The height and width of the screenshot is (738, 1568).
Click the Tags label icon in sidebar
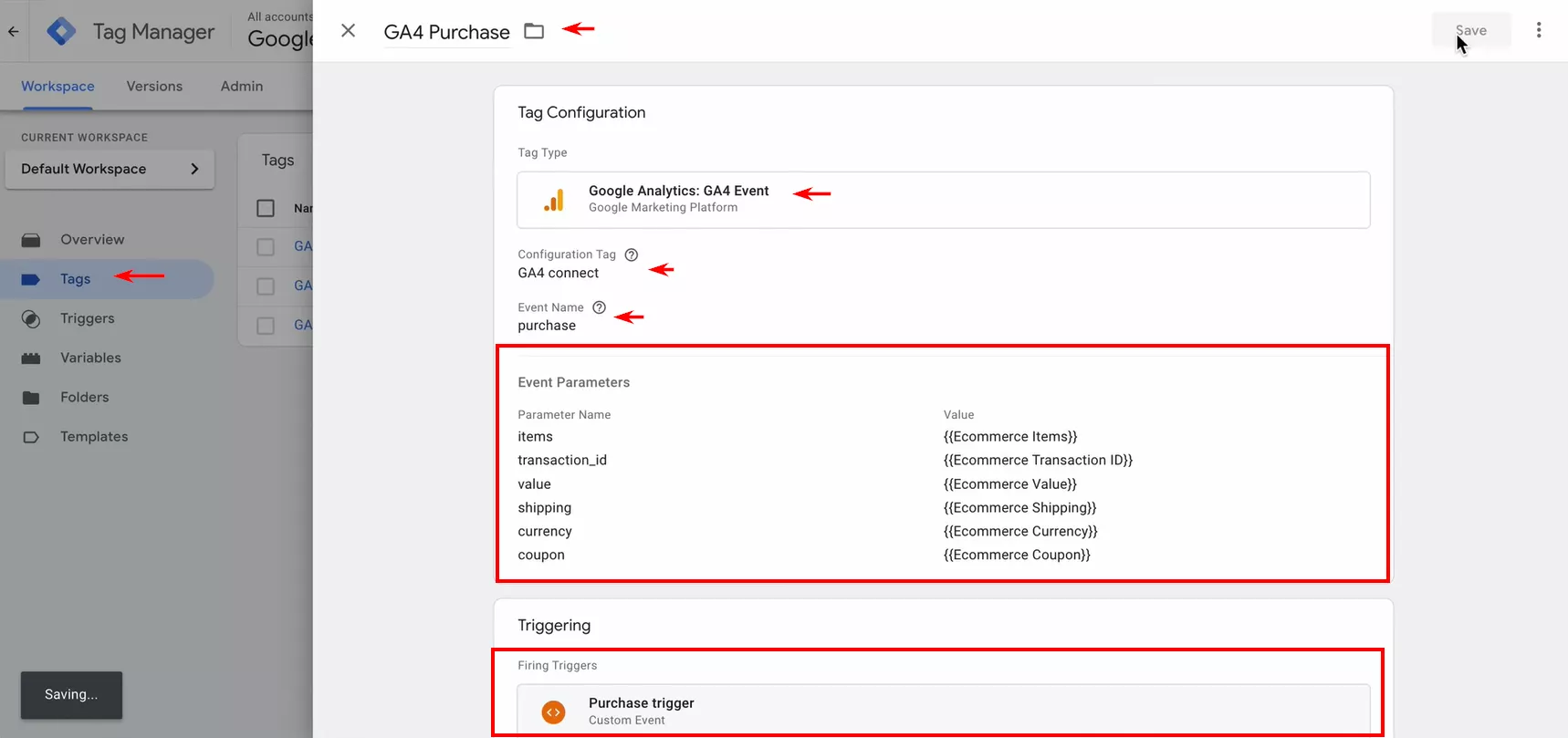click(31, 279)
